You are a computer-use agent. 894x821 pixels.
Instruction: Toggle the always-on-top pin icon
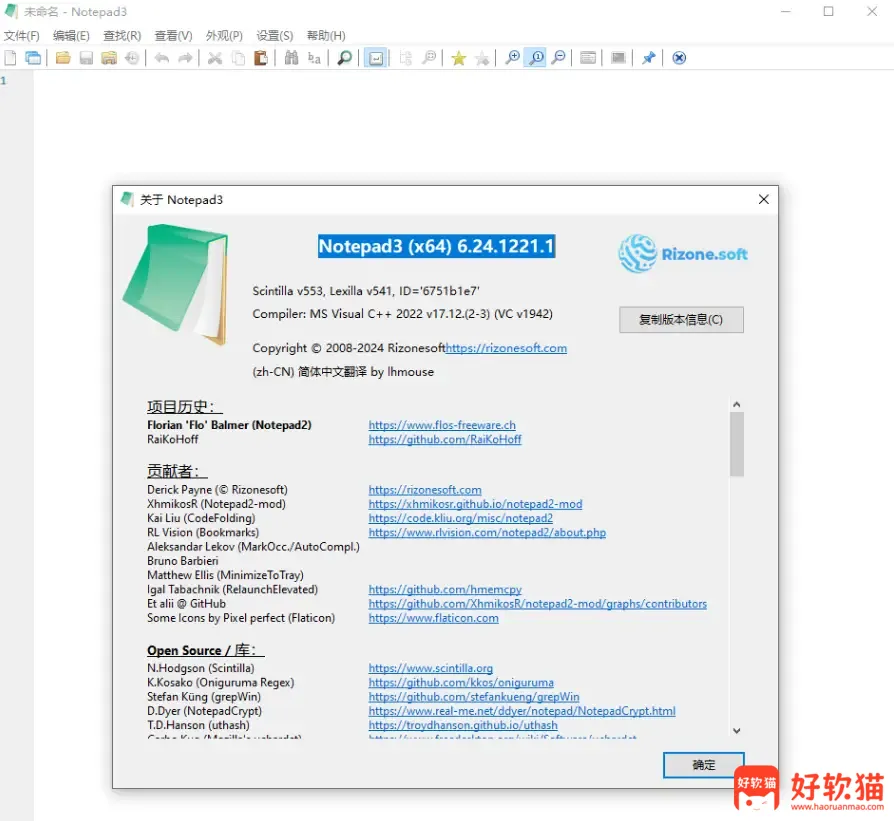click(648, 58)
